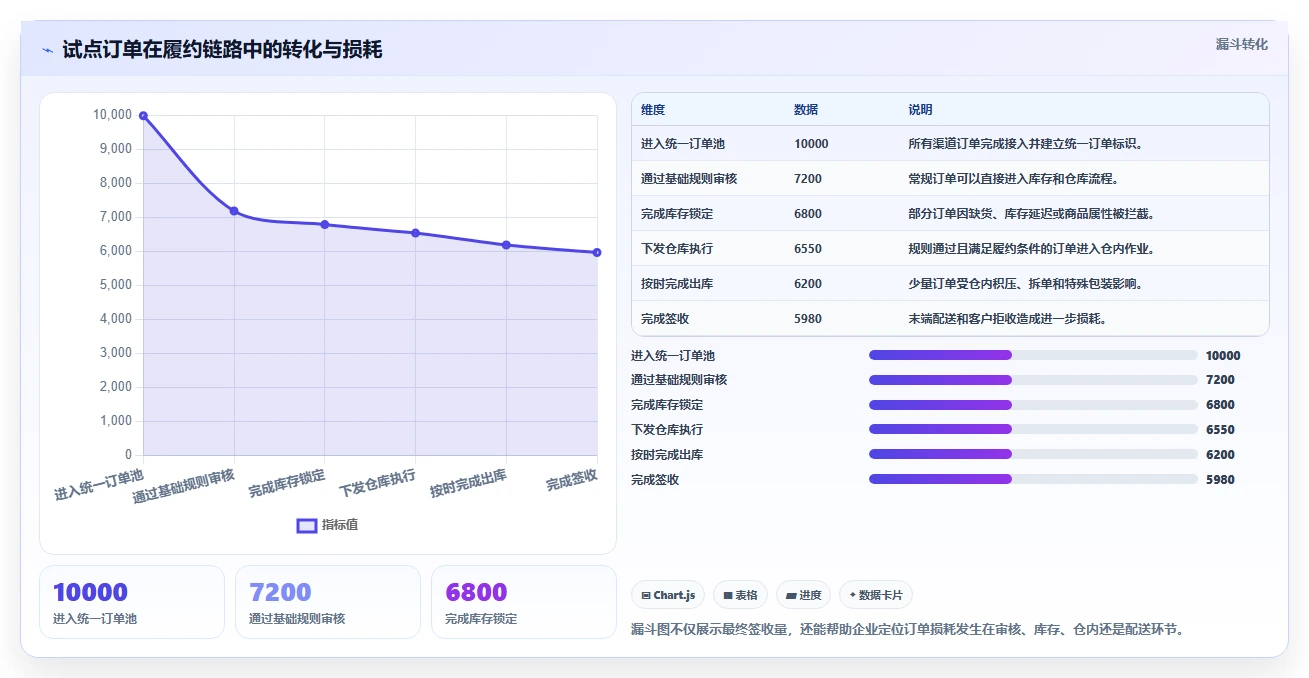Click the 6550 value beside the progress bar
The image size is (1309, 678).
coord(1220,429)
